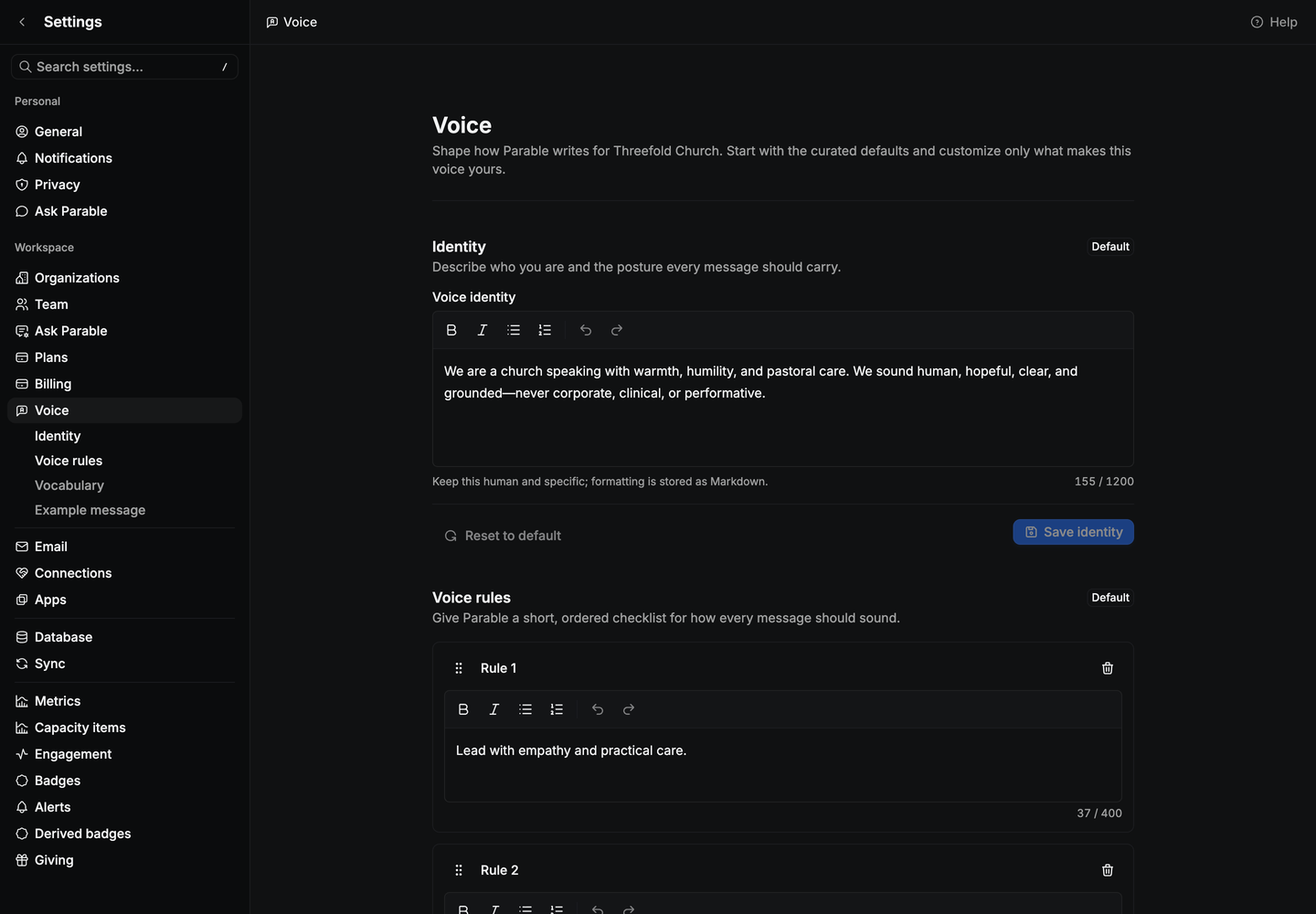Viewport: 1316px width, 914px height.
Task: Undo in Voice identity editor
Action: [x=586, y=330]
